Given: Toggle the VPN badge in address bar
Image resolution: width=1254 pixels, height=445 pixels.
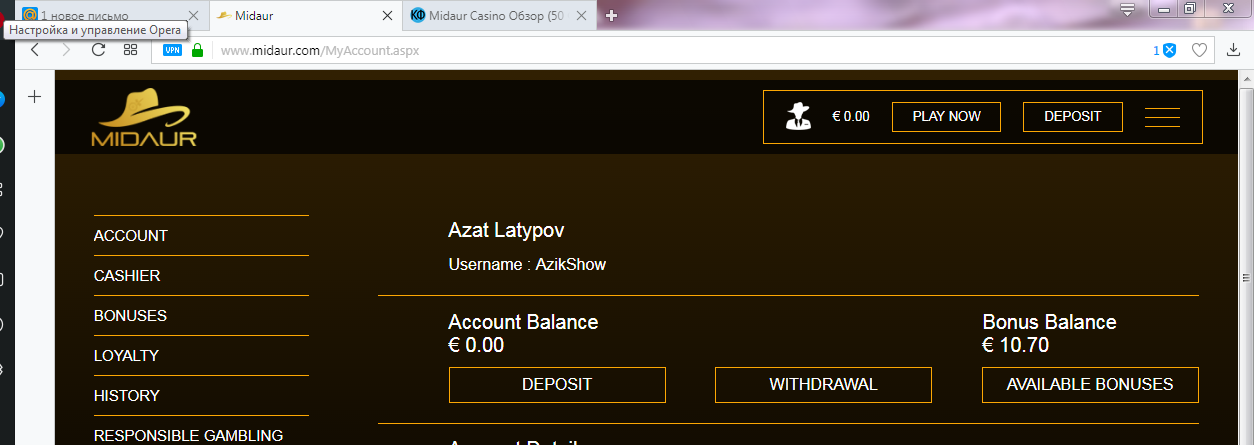Looking at the screenshot, I should pyautogui.click(x=172, y=50).
